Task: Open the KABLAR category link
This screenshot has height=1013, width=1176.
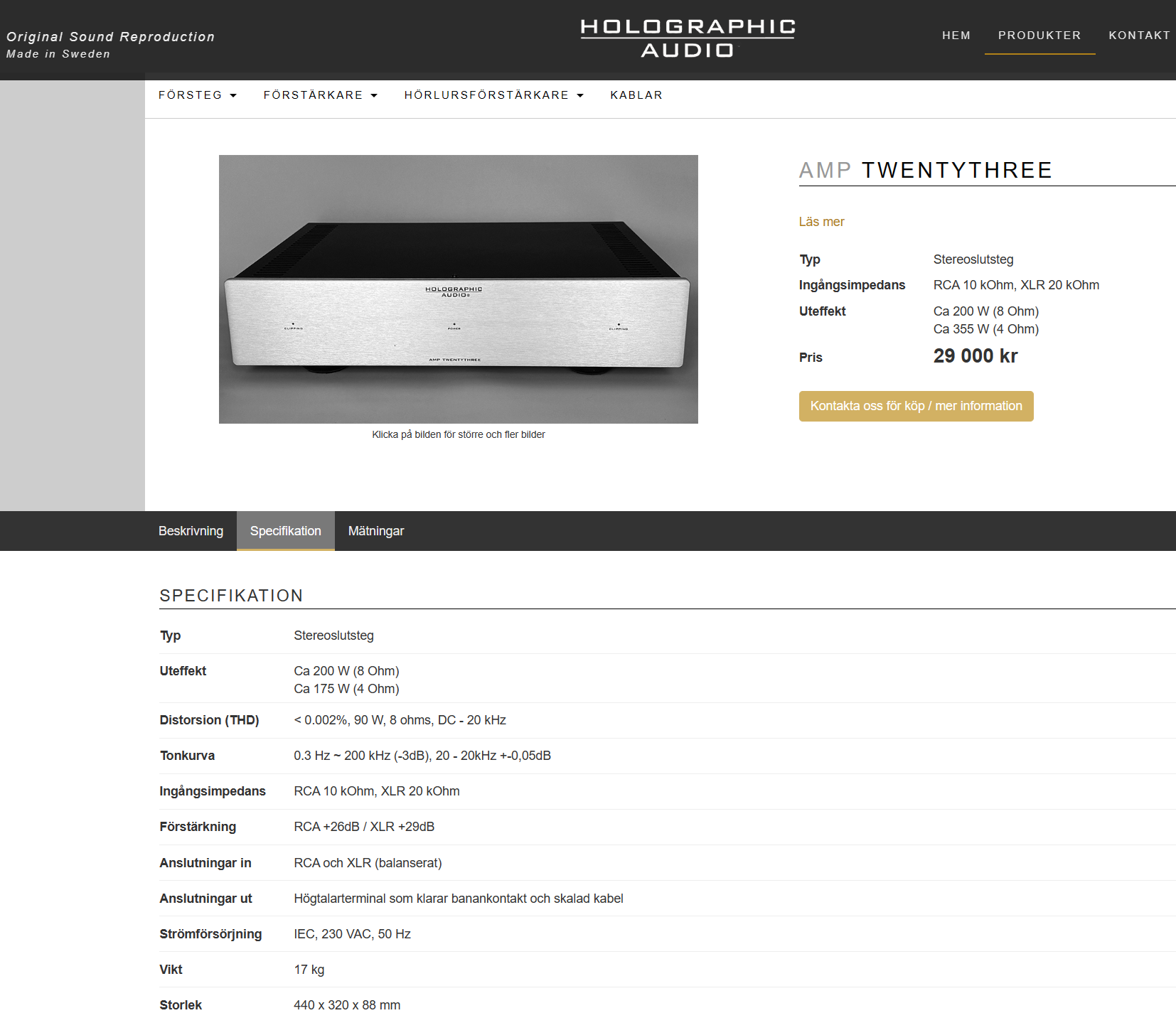Action: pos(636,95)
